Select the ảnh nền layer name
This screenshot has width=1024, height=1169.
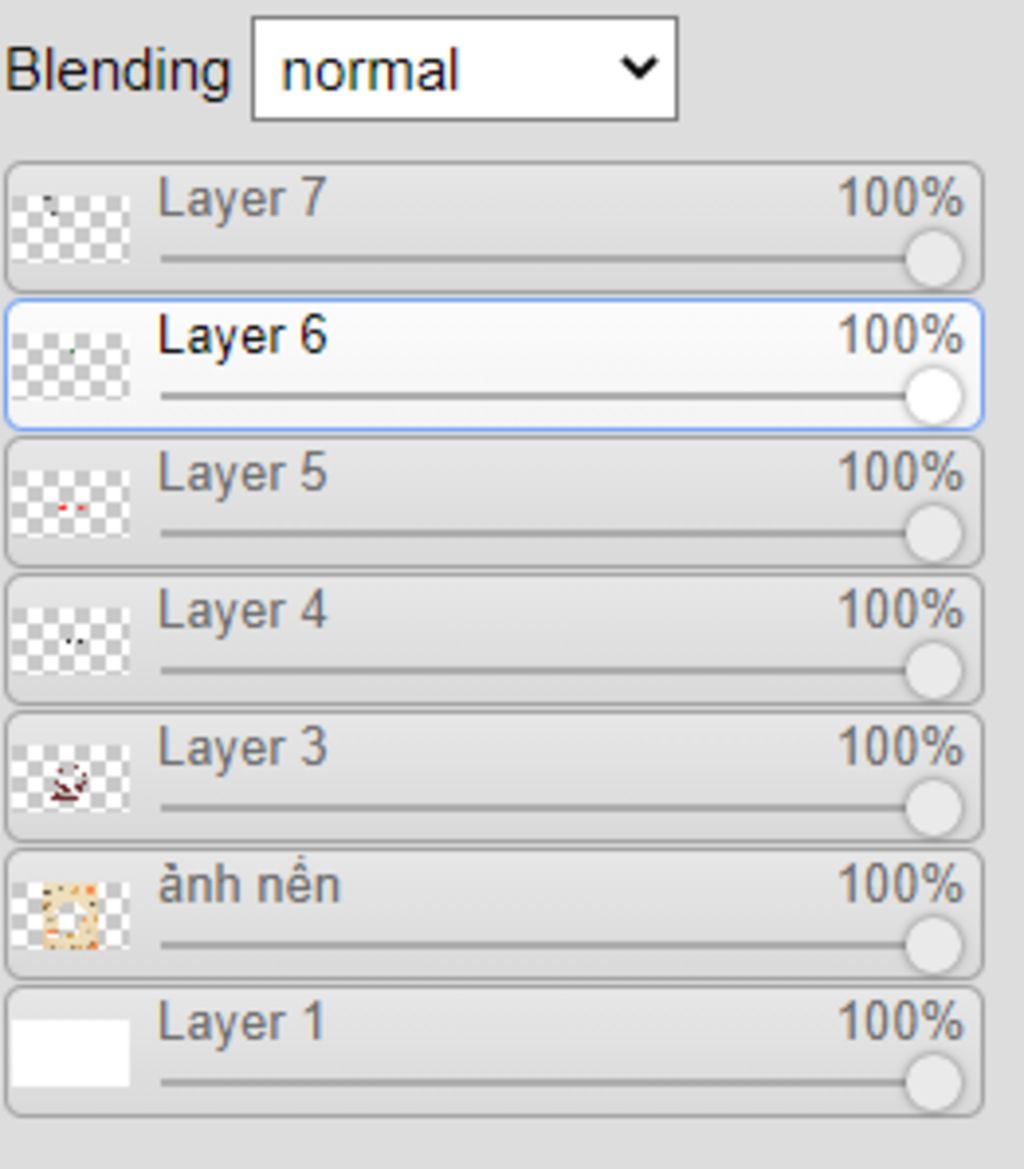coord(249,884)
